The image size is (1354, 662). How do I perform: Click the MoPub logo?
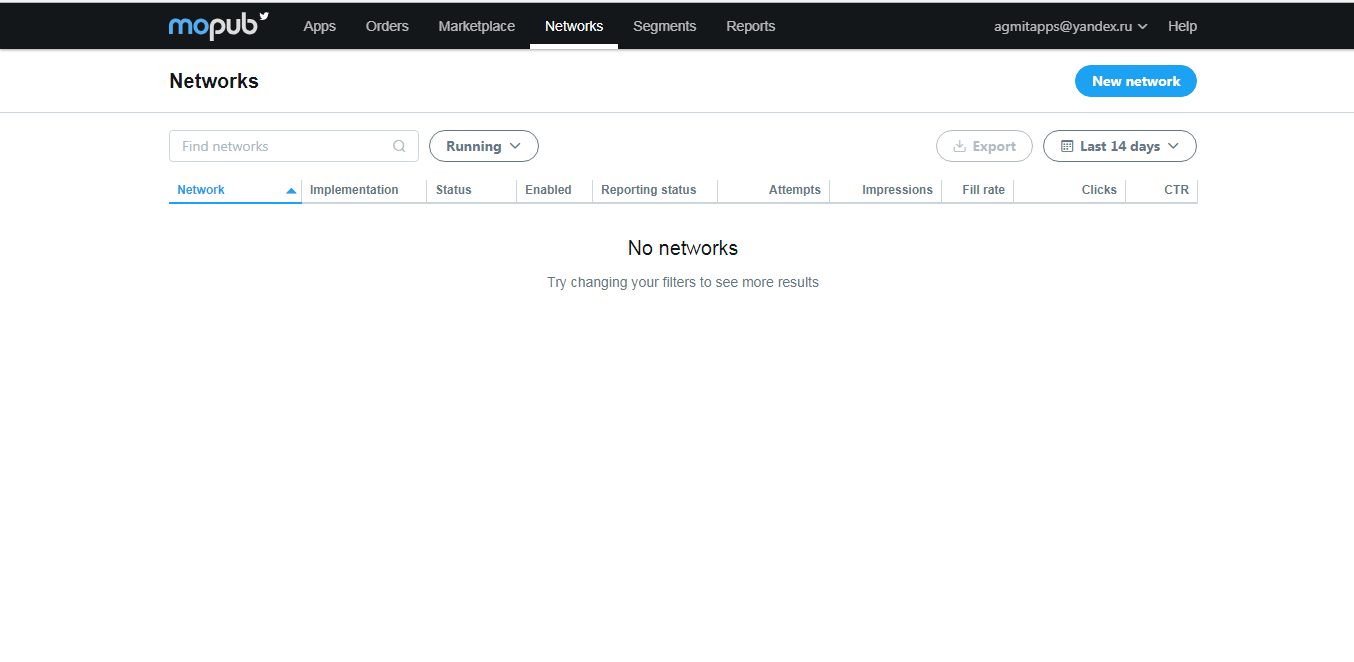[x=219, y=26]
